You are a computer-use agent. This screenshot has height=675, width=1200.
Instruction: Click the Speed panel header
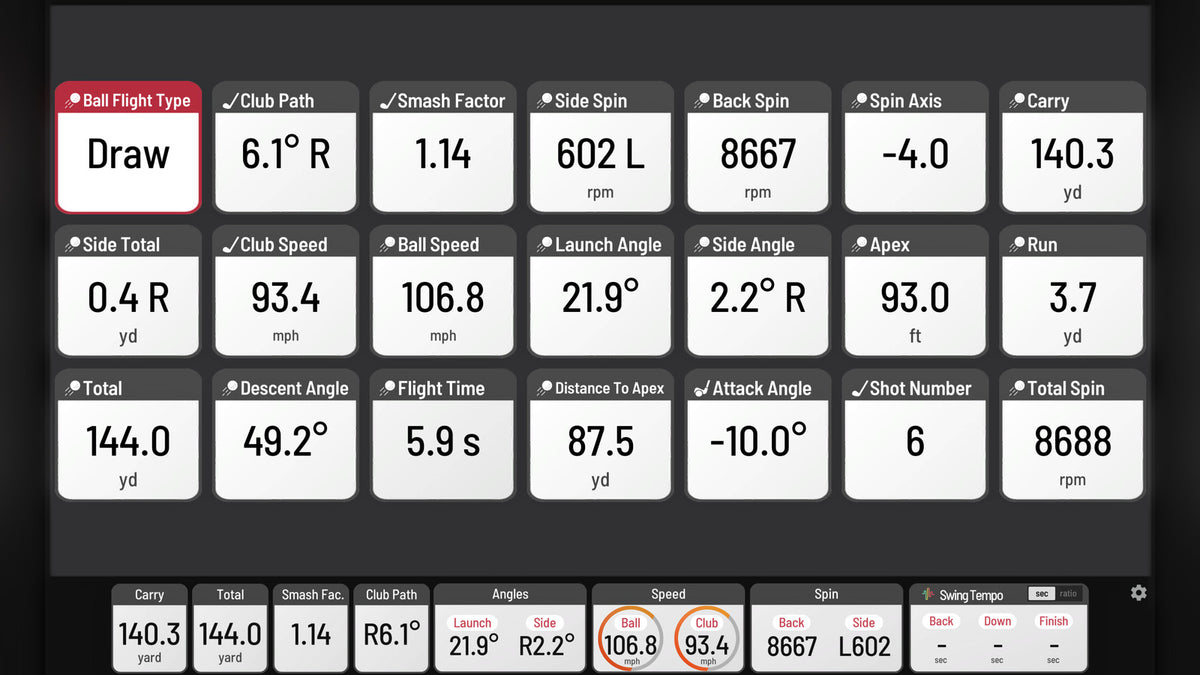(x=668, y=594)
